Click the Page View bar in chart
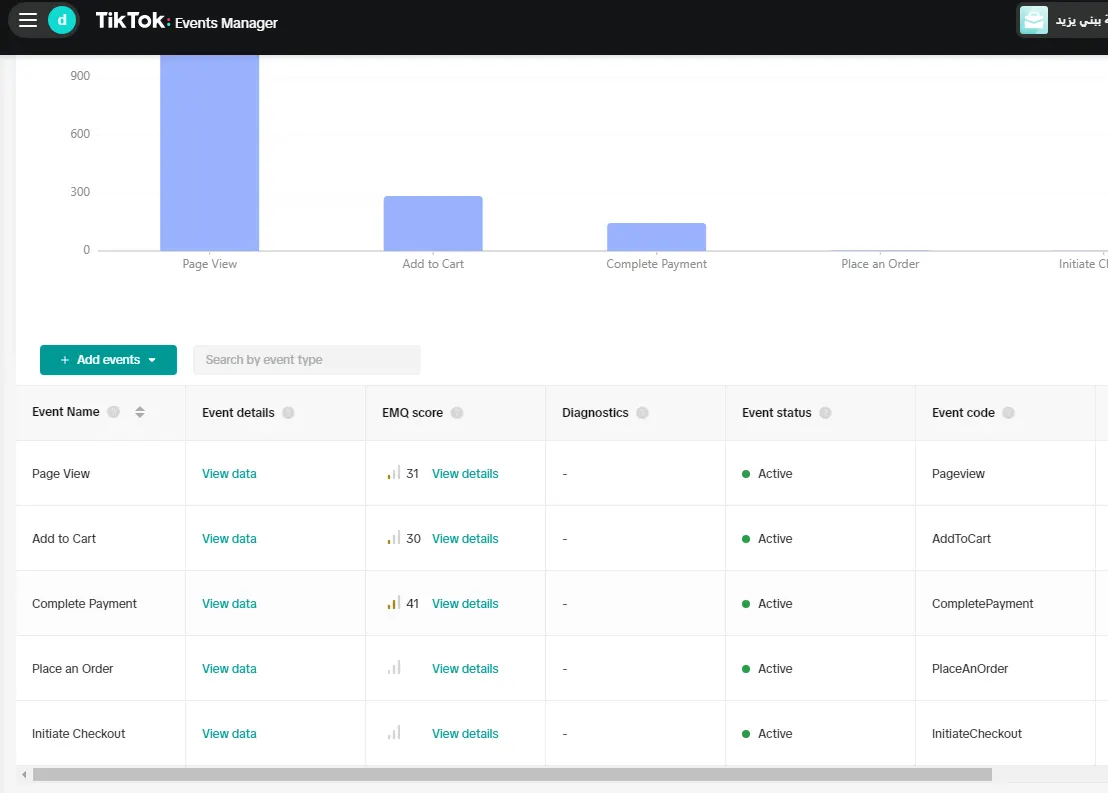Viewport: 1108px width, 793px height. tap(209, 153)
